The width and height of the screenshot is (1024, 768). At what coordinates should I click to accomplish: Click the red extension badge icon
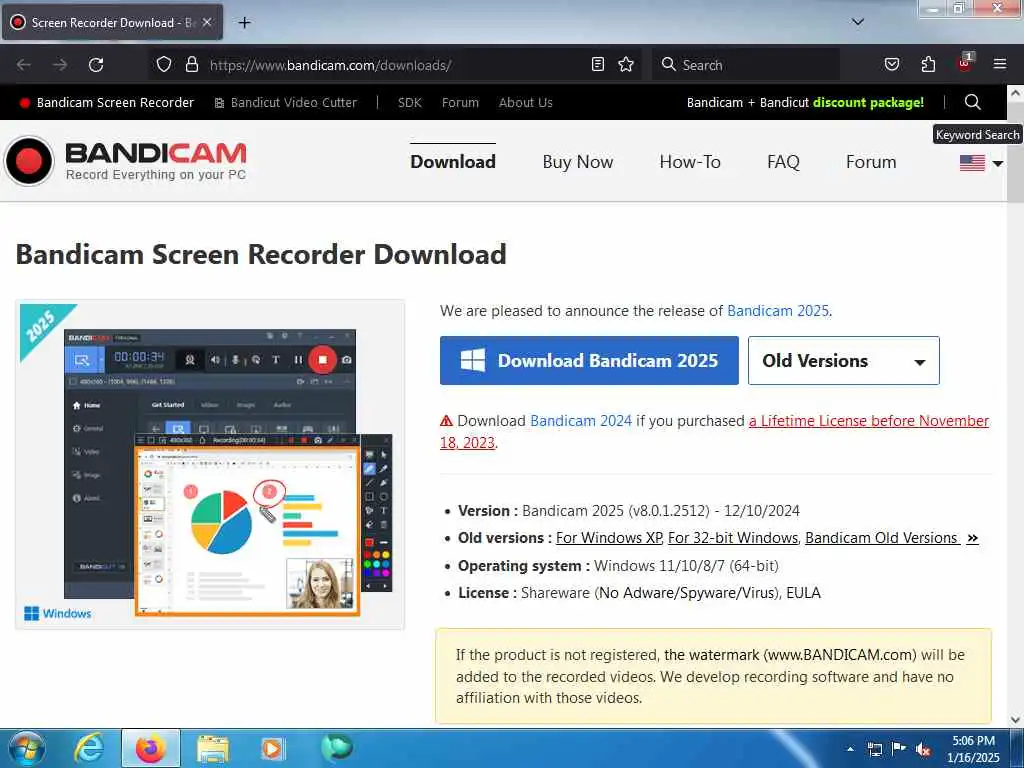click(964, 64)
